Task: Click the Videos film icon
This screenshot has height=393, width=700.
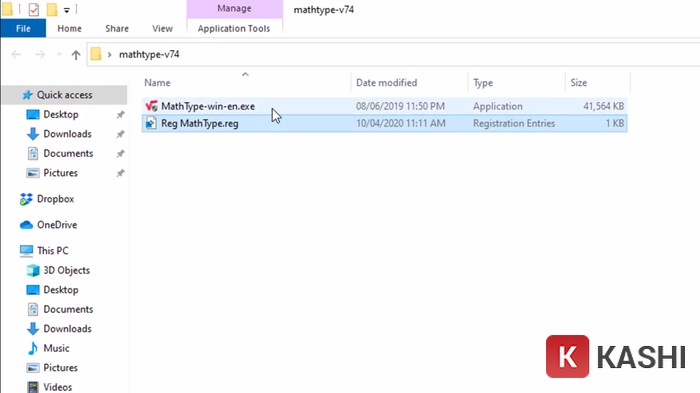Action: tap(33, 387)
